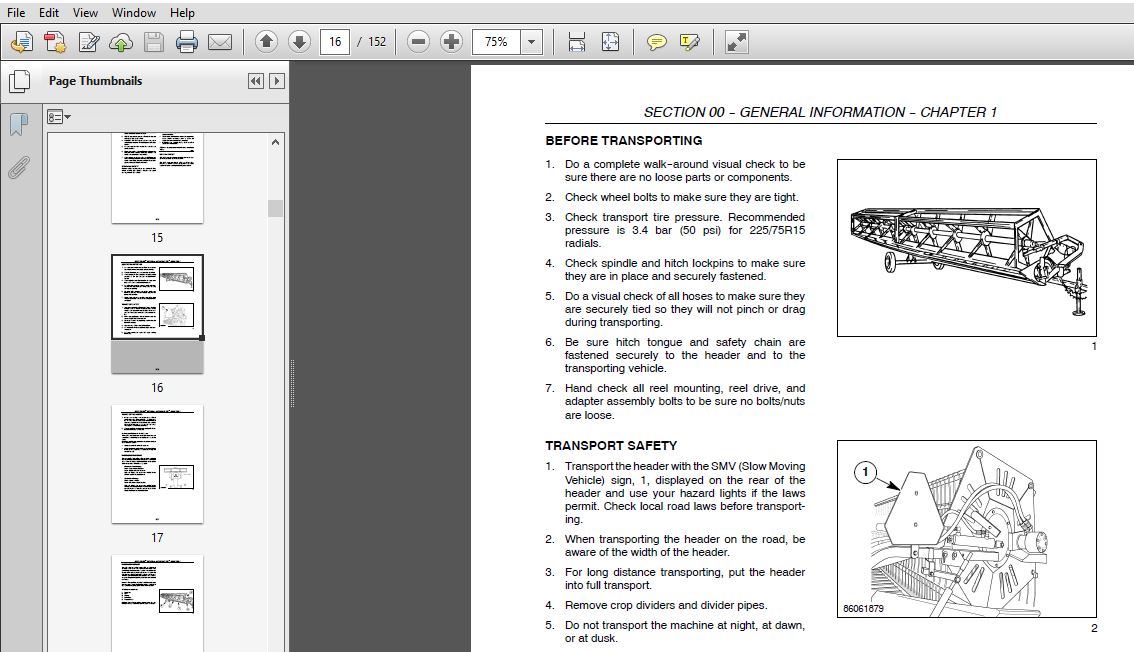Click the single right arrow panel button

point(276,81)
